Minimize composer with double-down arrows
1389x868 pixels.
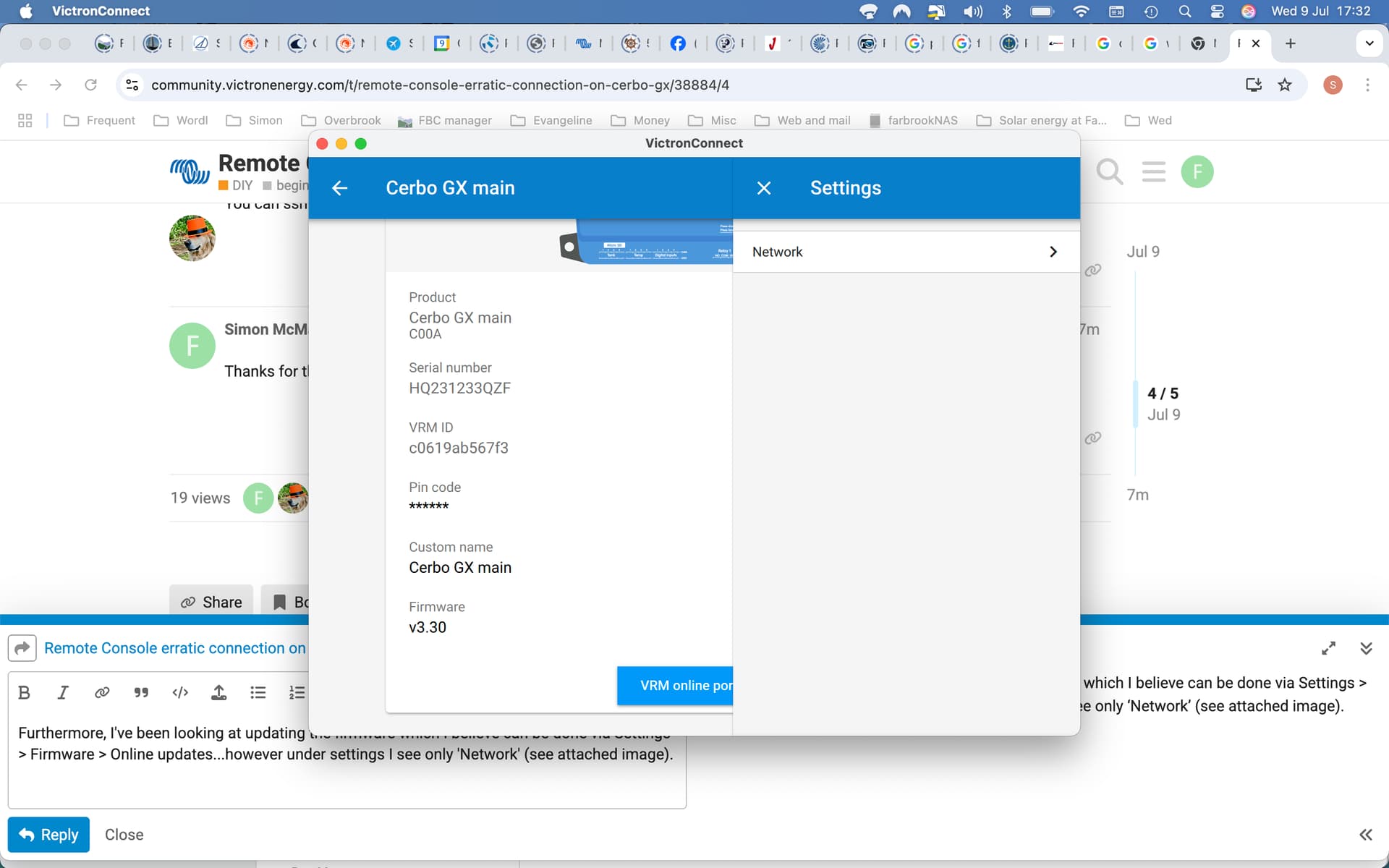click(1366, 648)
